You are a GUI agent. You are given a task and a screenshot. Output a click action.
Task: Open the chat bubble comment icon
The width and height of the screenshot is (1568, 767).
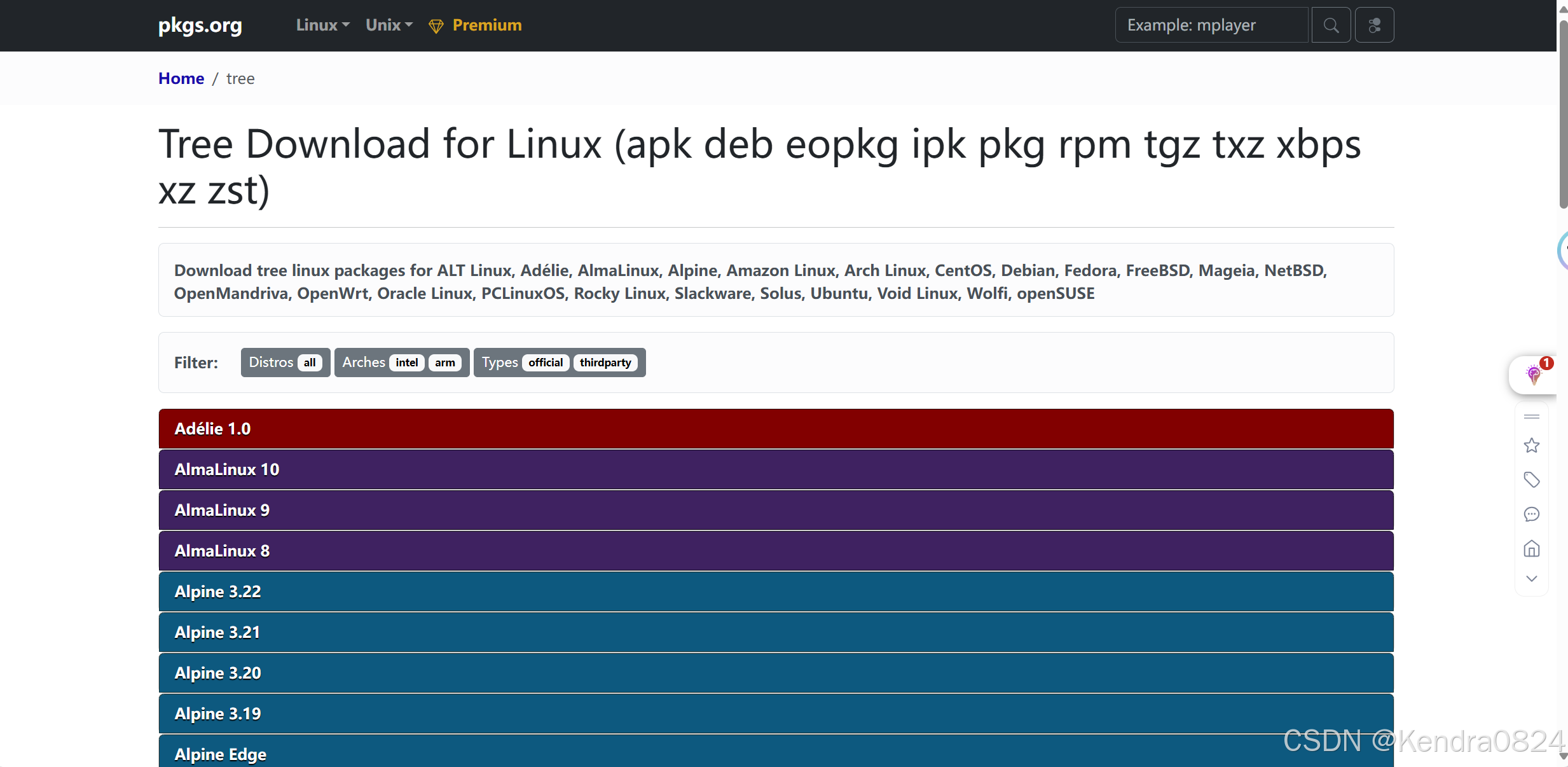(x=1531, y=514)
